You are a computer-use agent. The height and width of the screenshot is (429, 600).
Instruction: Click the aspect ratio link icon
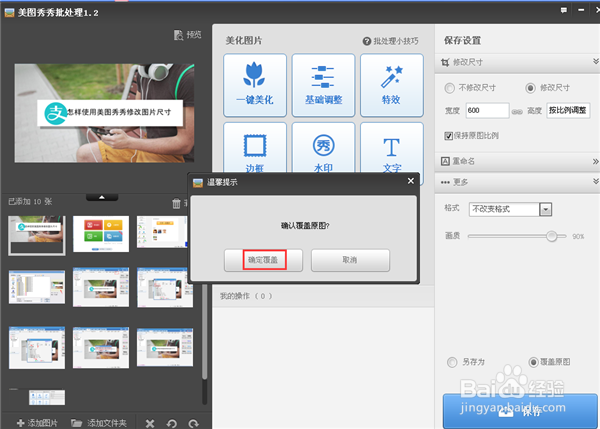pos(517,112)
